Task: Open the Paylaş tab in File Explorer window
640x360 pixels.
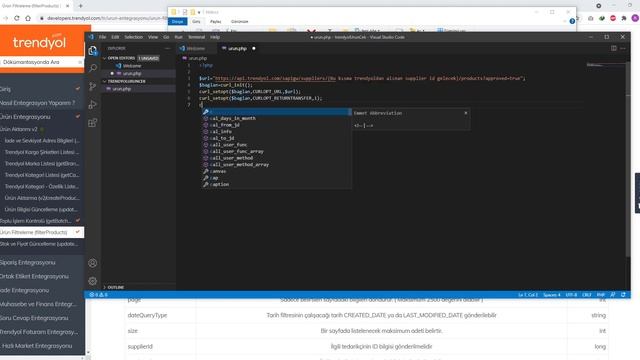Action: 216,21
